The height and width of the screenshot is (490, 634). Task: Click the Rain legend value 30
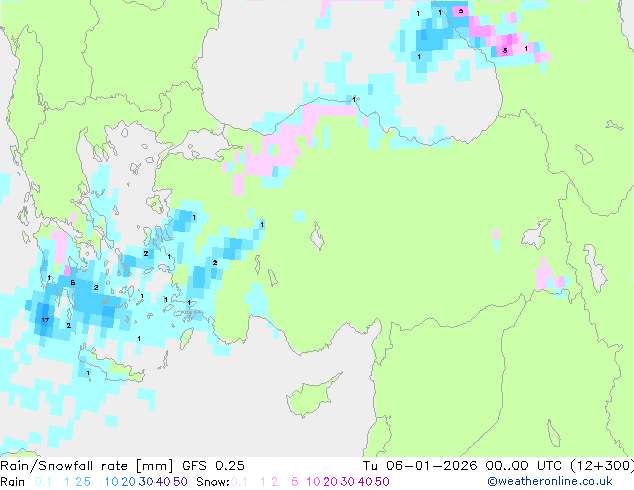[x=146, y=482]
